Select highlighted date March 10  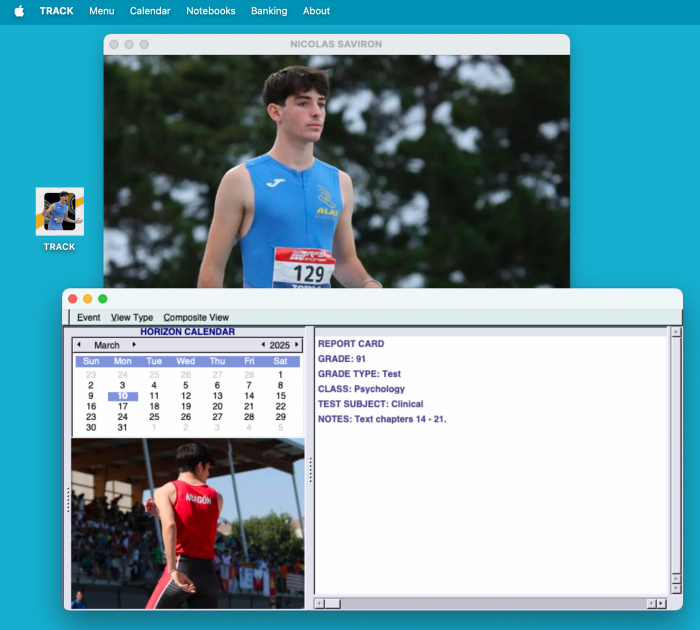tap(123, 396)
